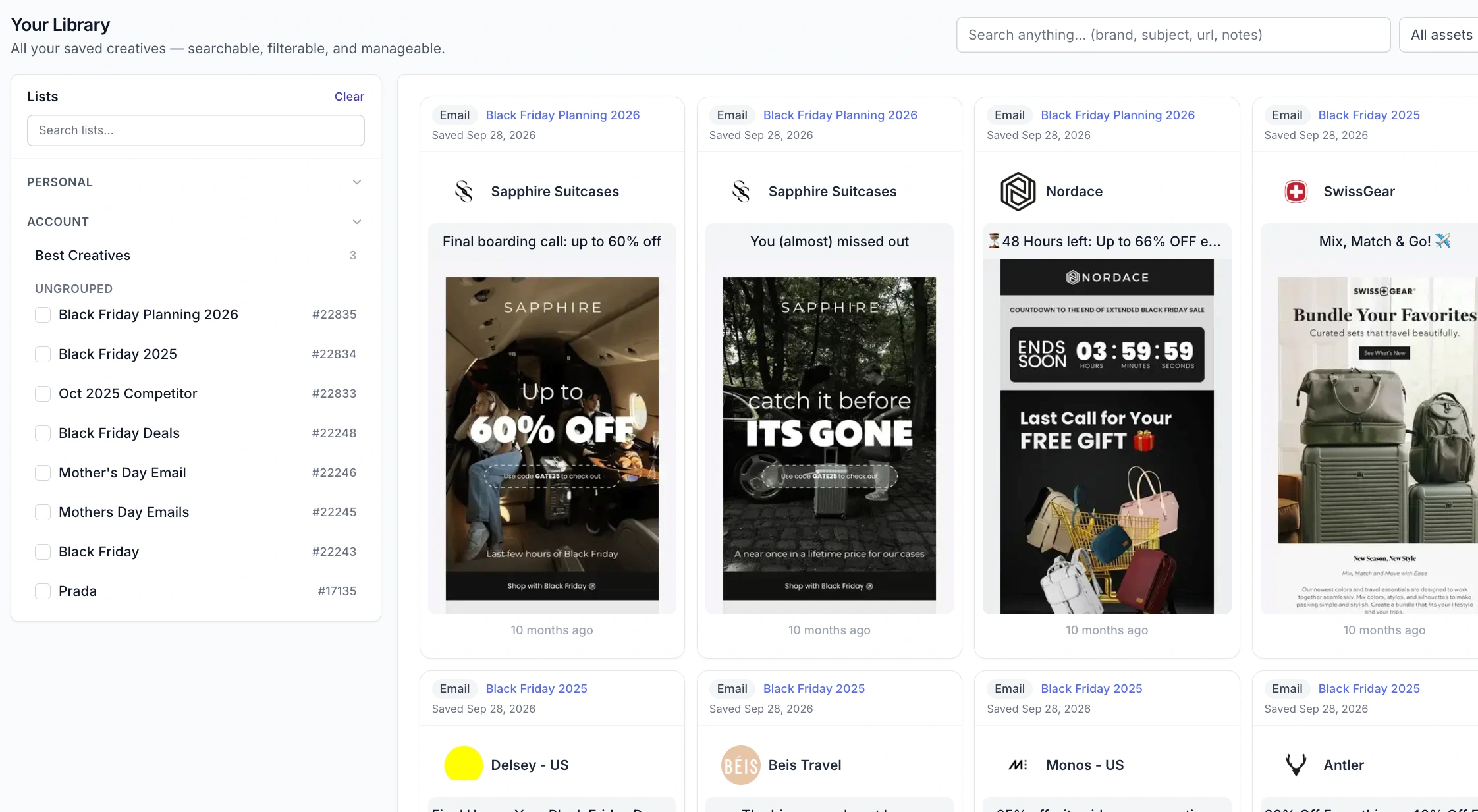Click the yellow Delsey - US logo circle
This screenshot has height=812, width=1478.
463,765
